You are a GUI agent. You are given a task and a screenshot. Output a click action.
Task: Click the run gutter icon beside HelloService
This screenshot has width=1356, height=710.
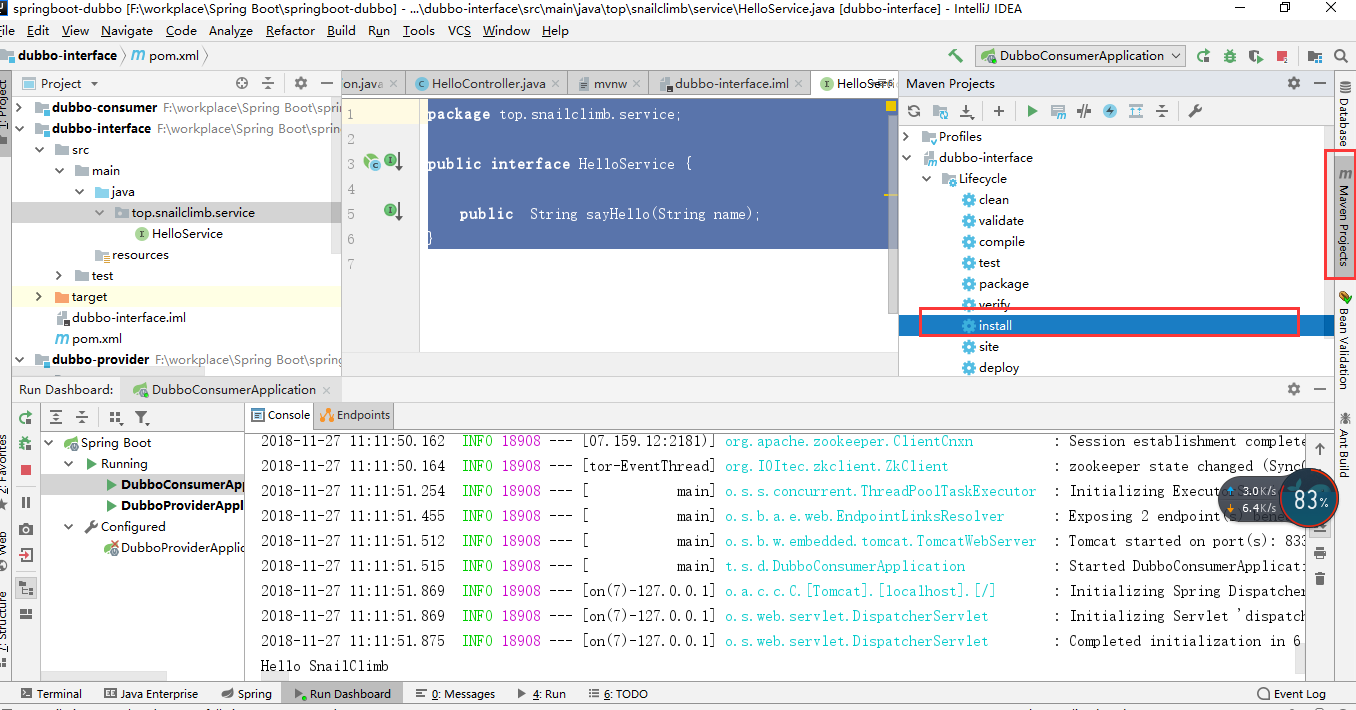coord(374,162)
